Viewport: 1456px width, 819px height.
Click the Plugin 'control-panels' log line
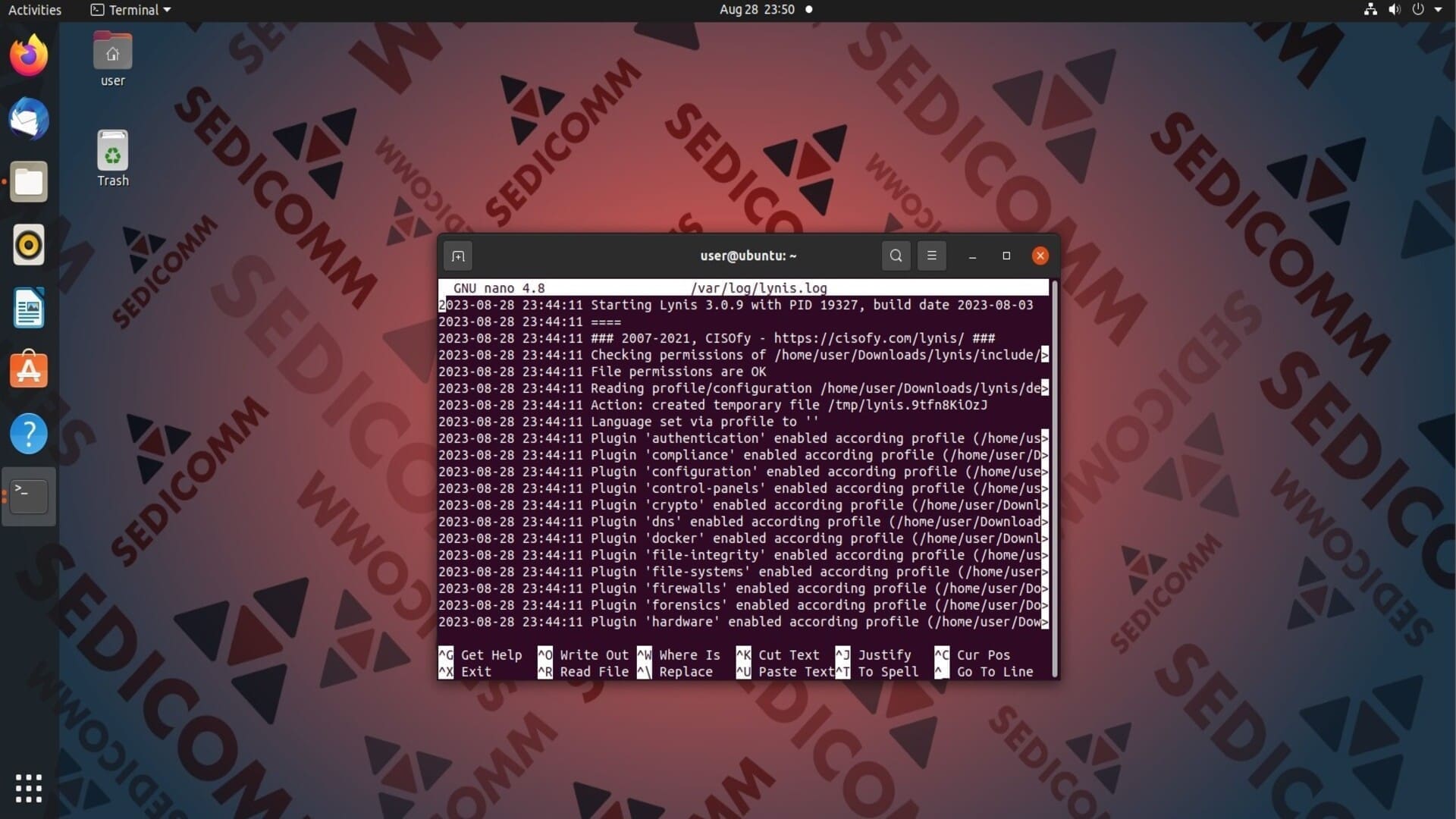coord(743,488)
